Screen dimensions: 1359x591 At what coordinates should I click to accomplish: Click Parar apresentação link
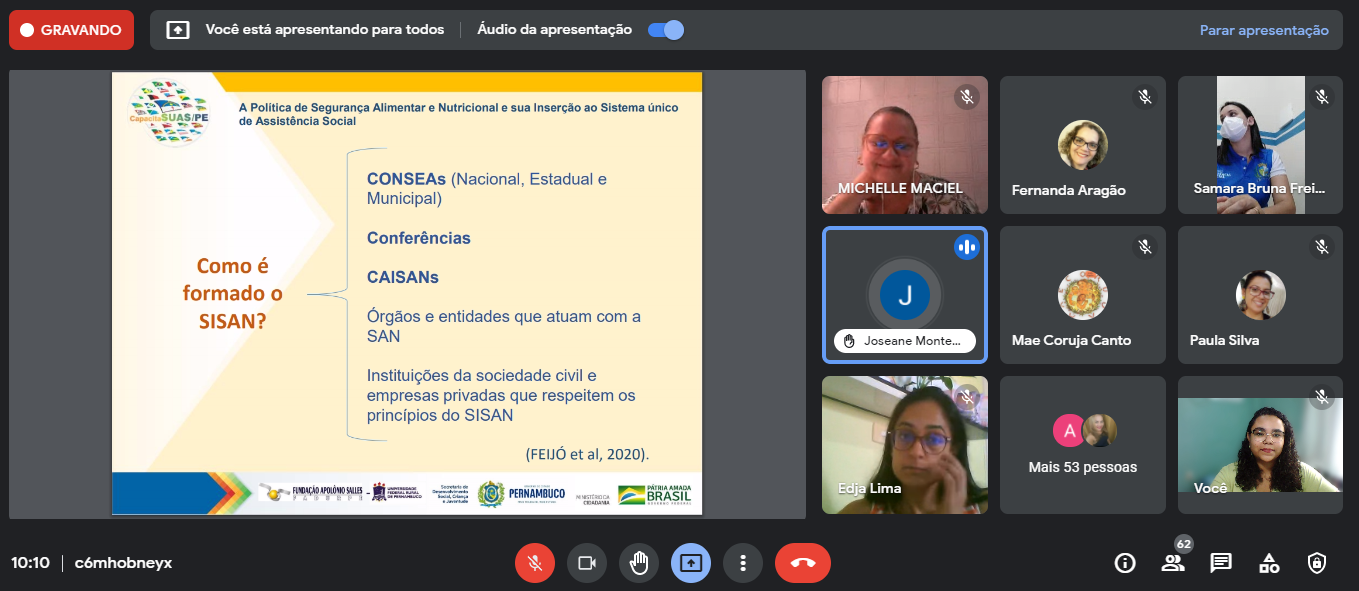tap(1264, 30)
